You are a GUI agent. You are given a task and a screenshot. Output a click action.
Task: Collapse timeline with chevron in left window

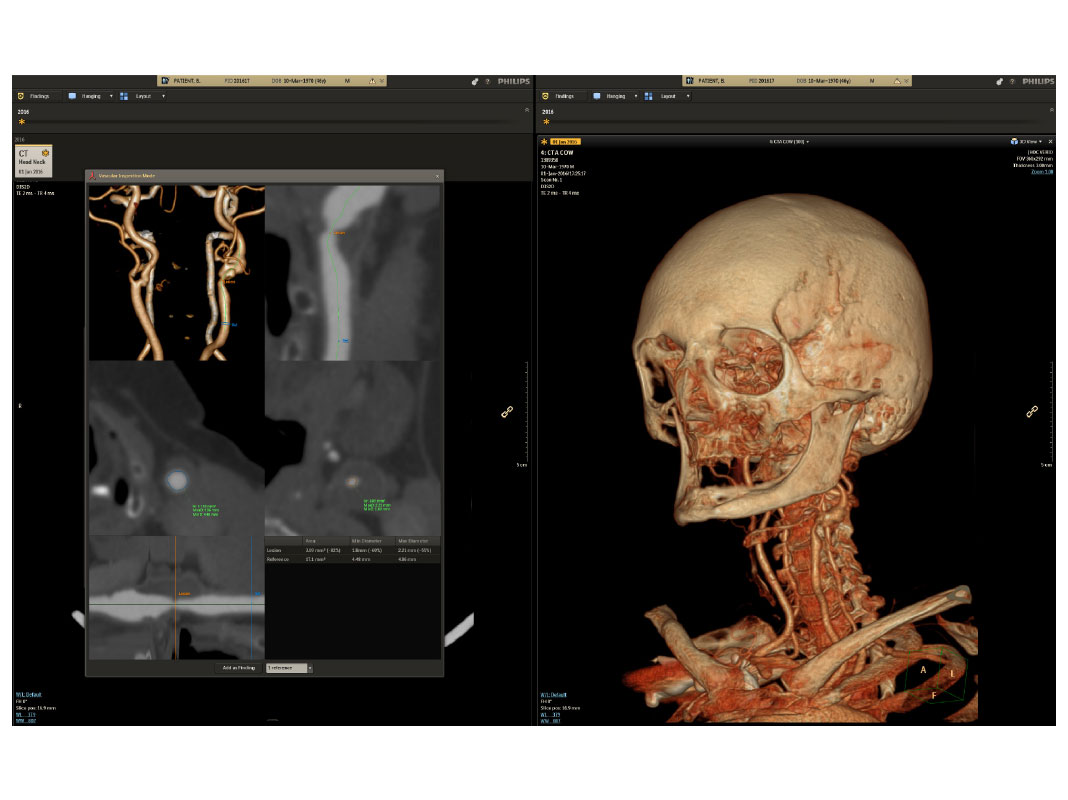527,110
